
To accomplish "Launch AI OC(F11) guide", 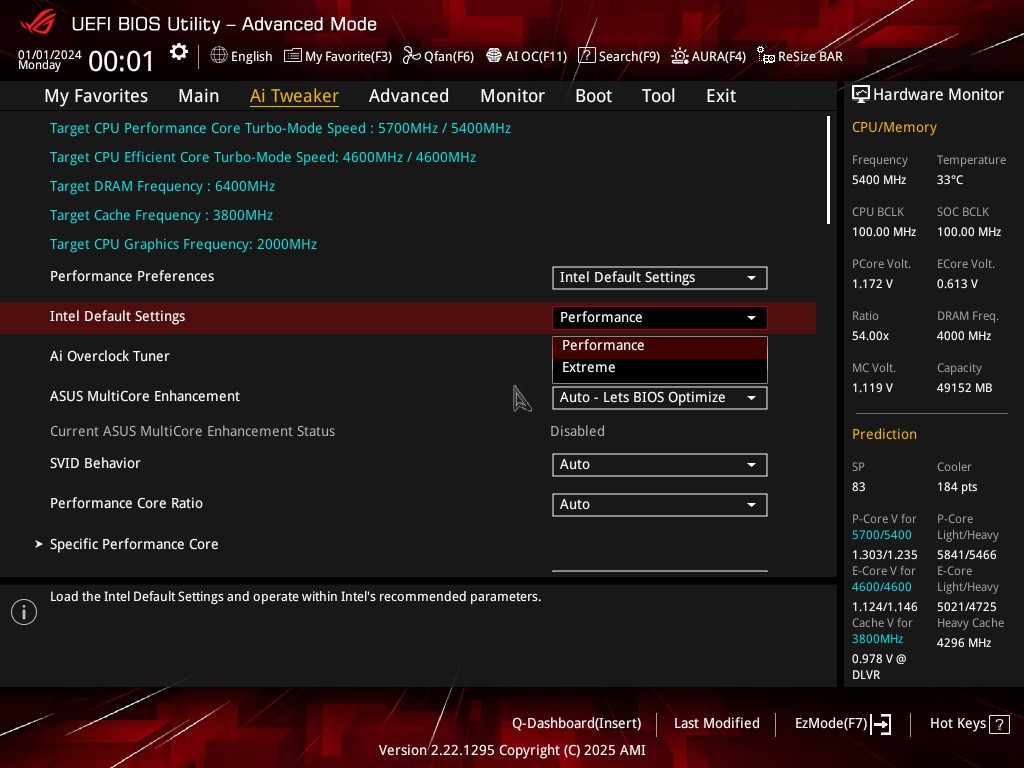I will [526, 56].
